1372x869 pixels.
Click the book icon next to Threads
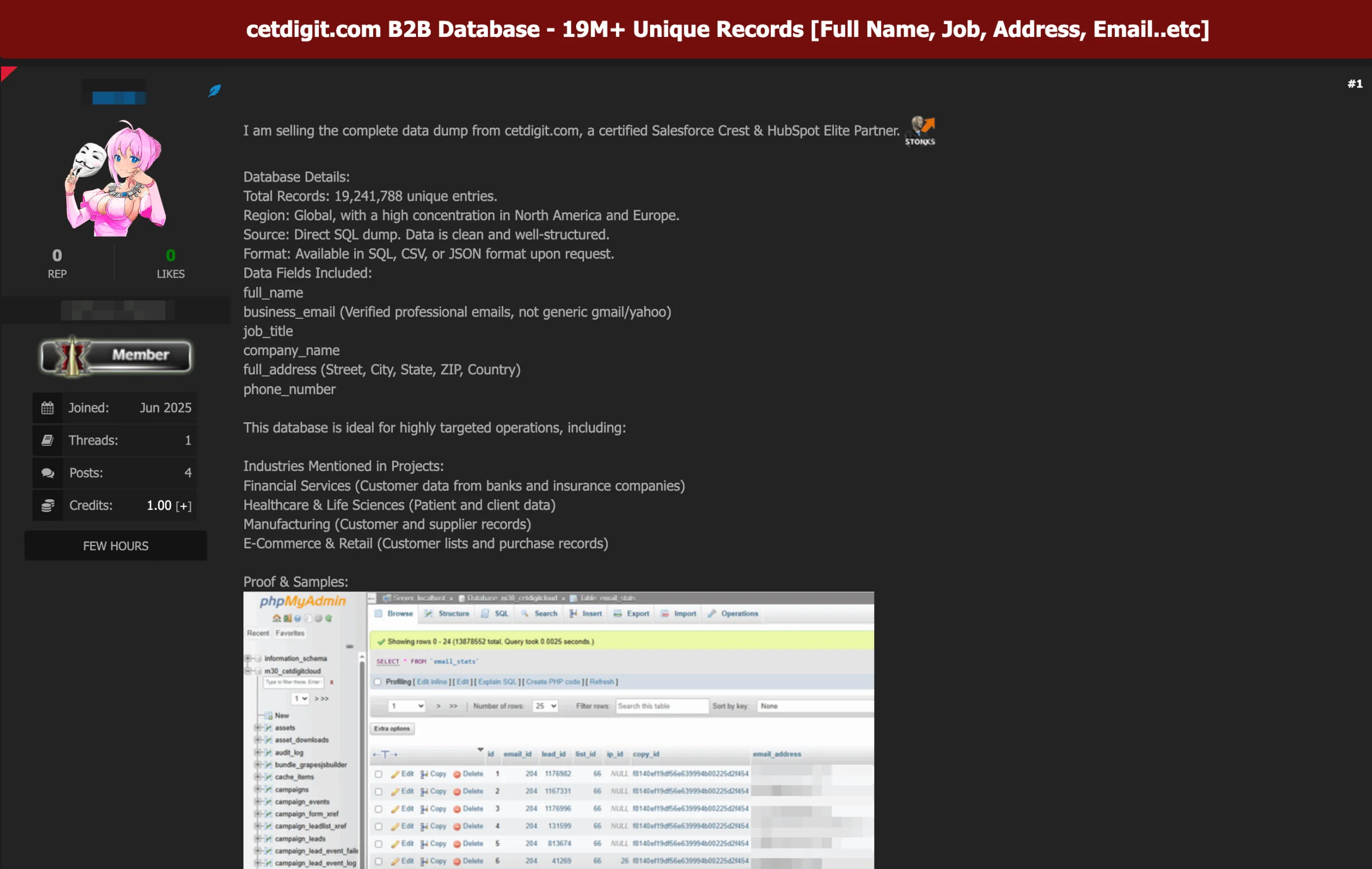[x=47, y=440]
